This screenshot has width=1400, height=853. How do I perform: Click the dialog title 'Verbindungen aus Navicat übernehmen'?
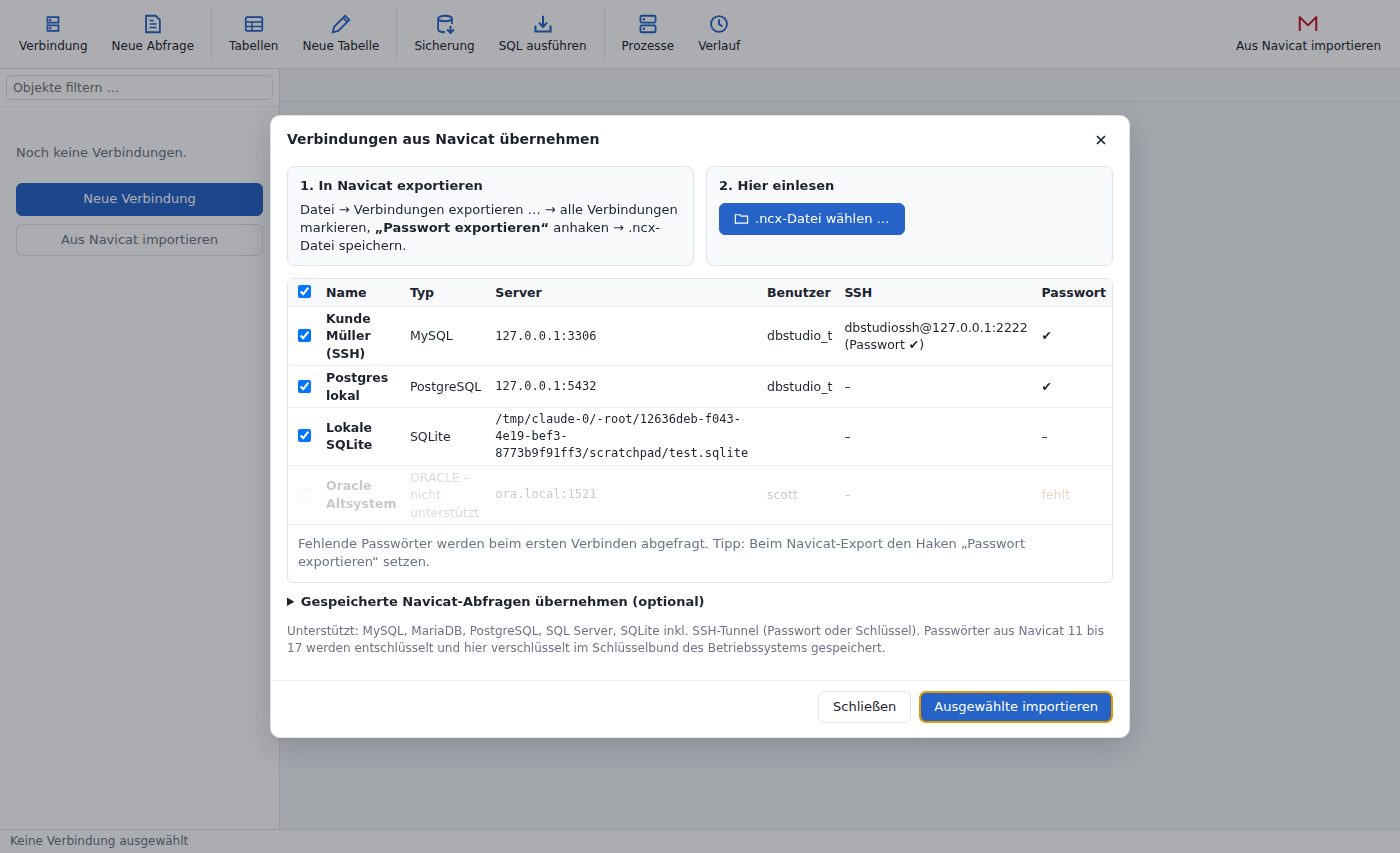click(x=443, y=140)
